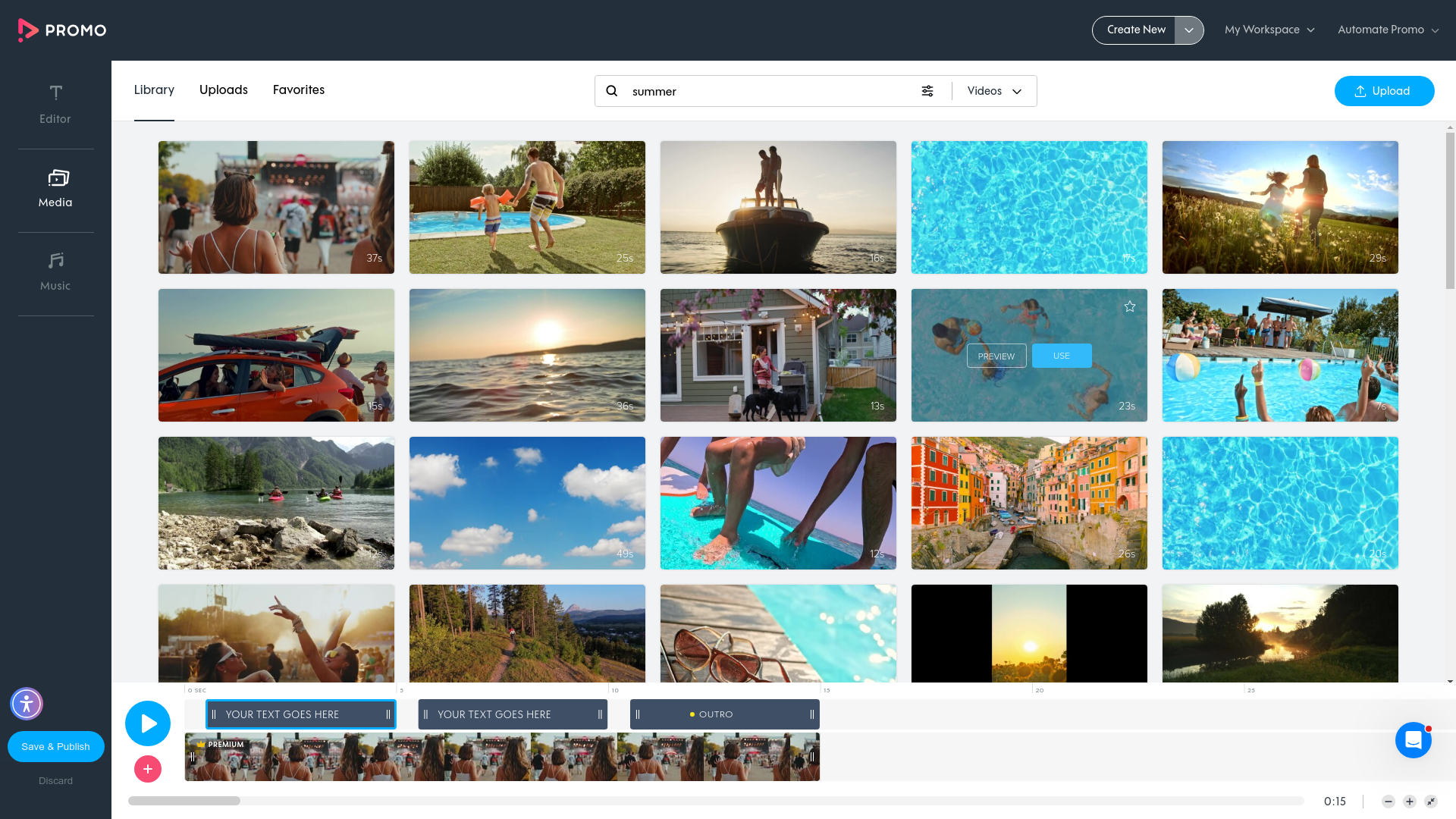This screenshot has width=1456, height=819.
Task: Zoom in the timeline
Action: point(1410,802)
